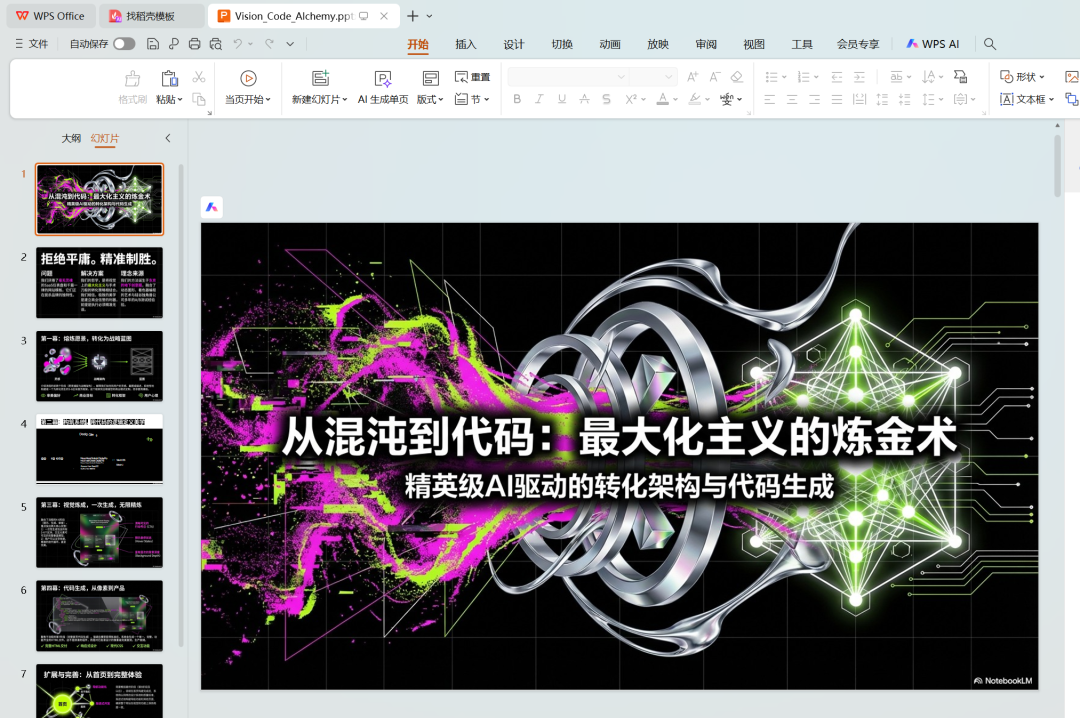Viewport: 1080px width, 718px height.
Task: Switch to the 插入 ribbon tab
Action: 466,44
